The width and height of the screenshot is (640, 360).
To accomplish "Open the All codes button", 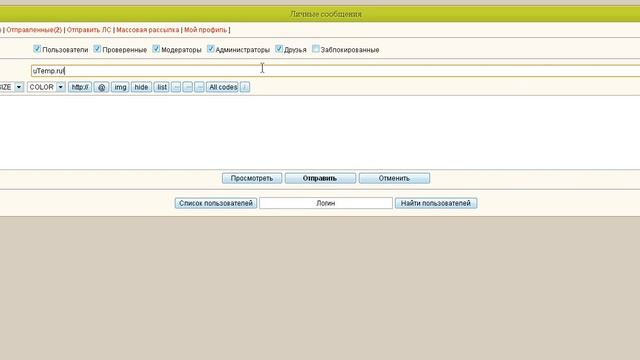I will coord(222,87).
